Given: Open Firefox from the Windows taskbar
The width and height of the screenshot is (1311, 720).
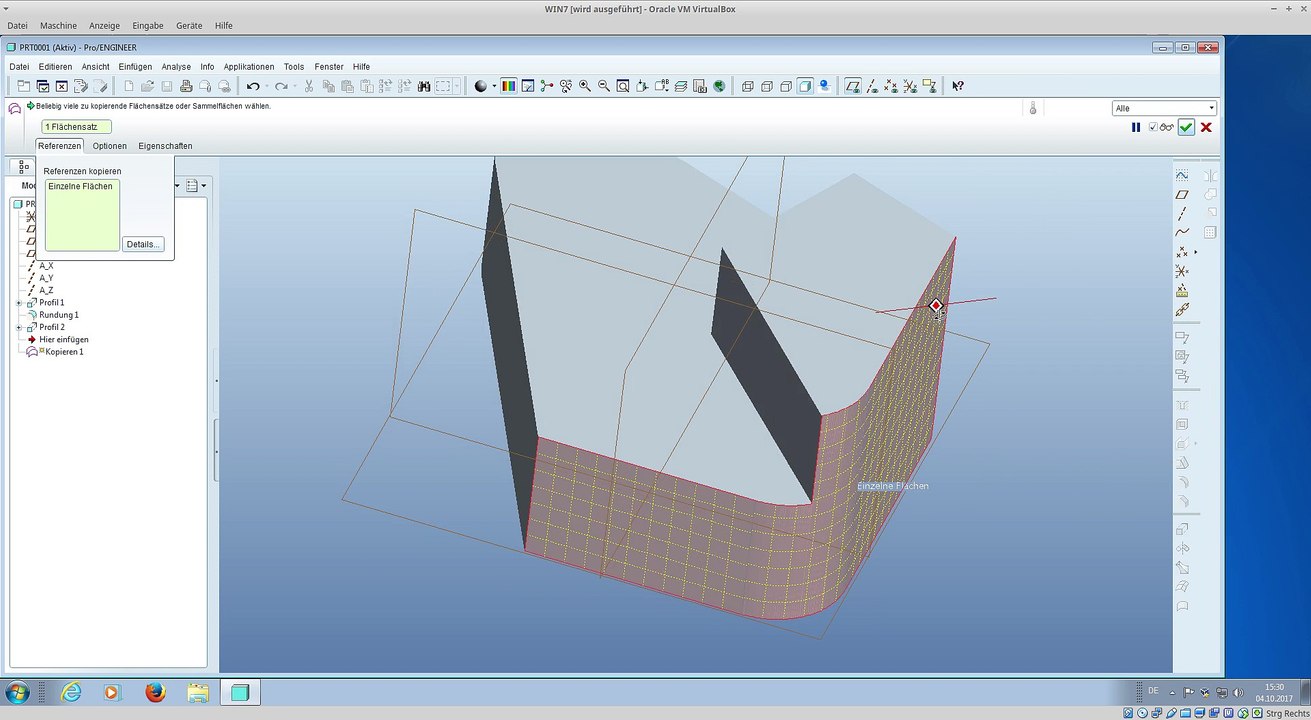Looking at the screenshot, I should coord(154,692).
